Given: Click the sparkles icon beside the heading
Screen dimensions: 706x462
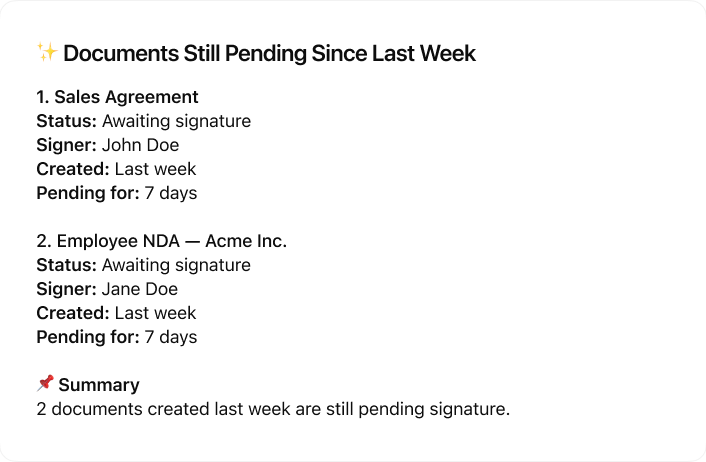Looking at the screenshot, I should [x=46, y=53].
